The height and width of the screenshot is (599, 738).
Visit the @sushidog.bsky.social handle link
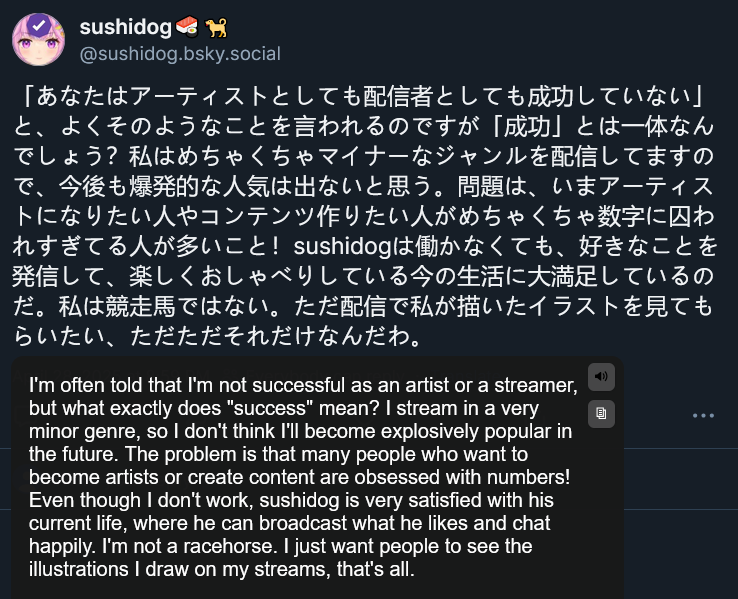(x=180, y=54)
